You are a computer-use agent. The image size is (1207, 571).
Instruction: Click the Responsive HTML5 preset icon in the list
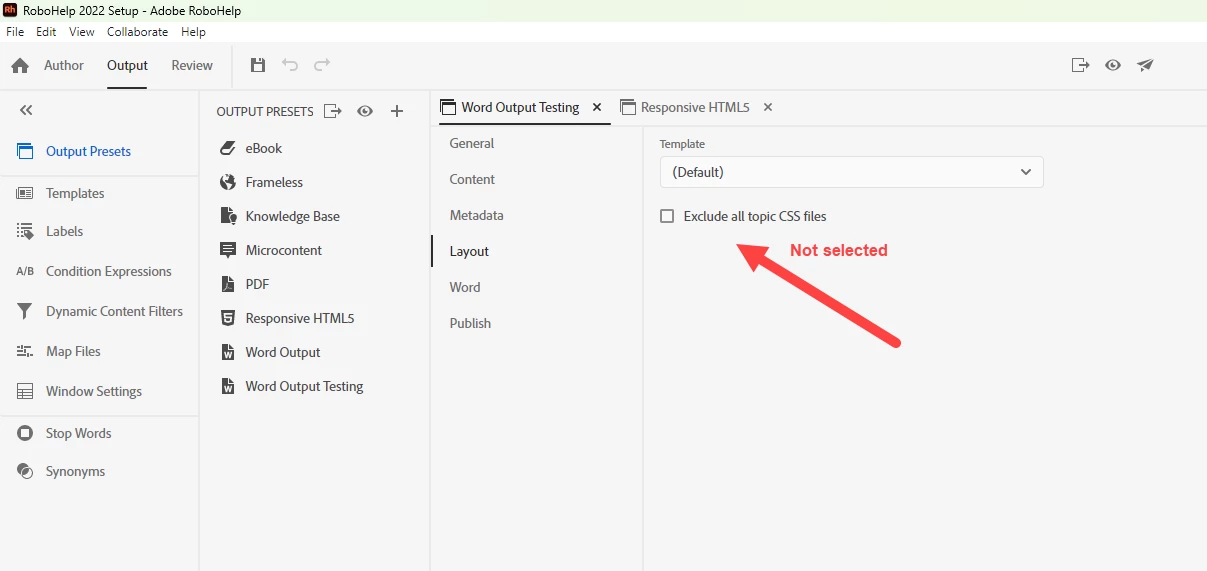pos(227,318)
